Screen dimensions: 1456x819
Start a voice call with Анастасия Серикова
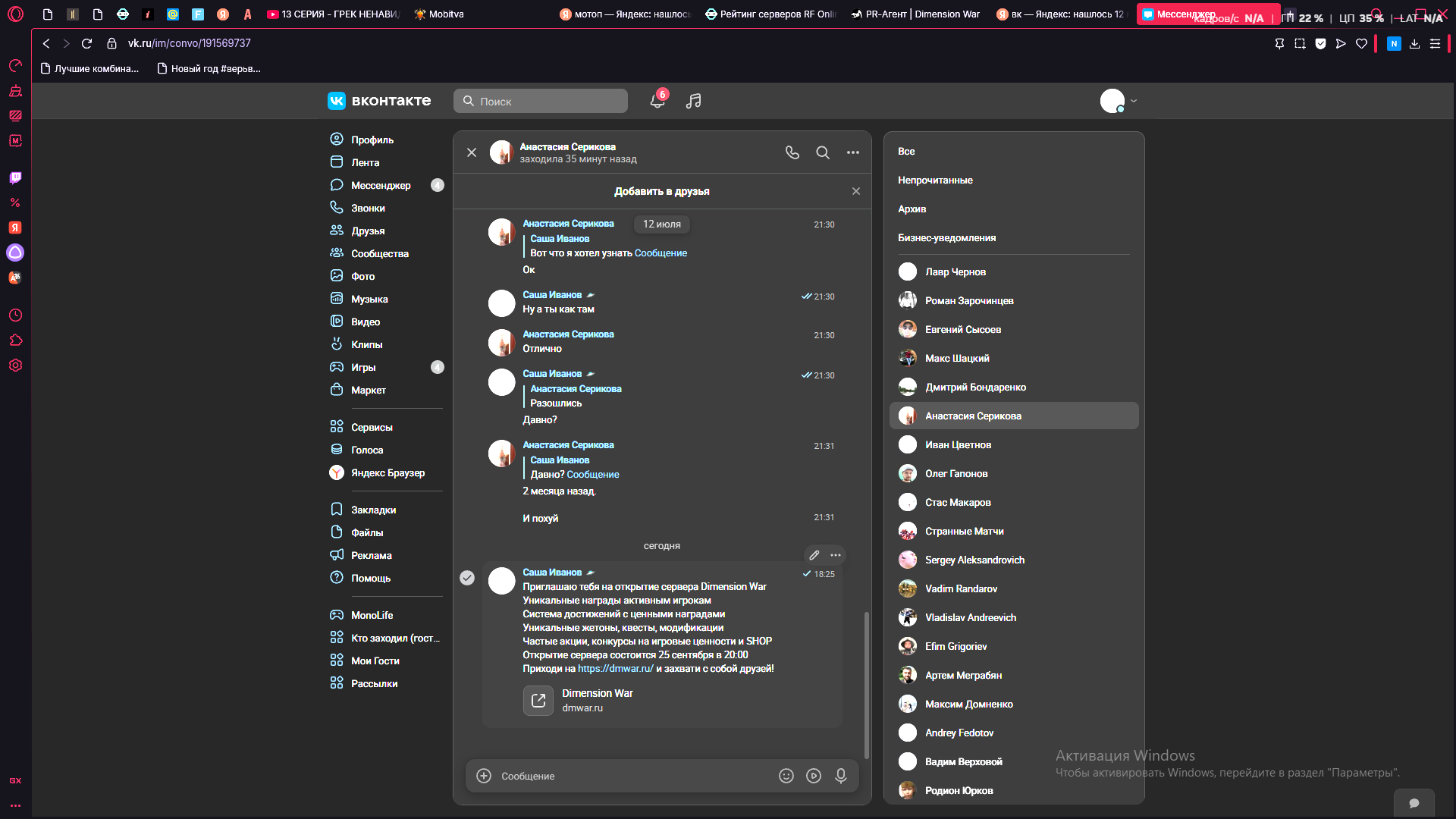[x=792, y=152]
